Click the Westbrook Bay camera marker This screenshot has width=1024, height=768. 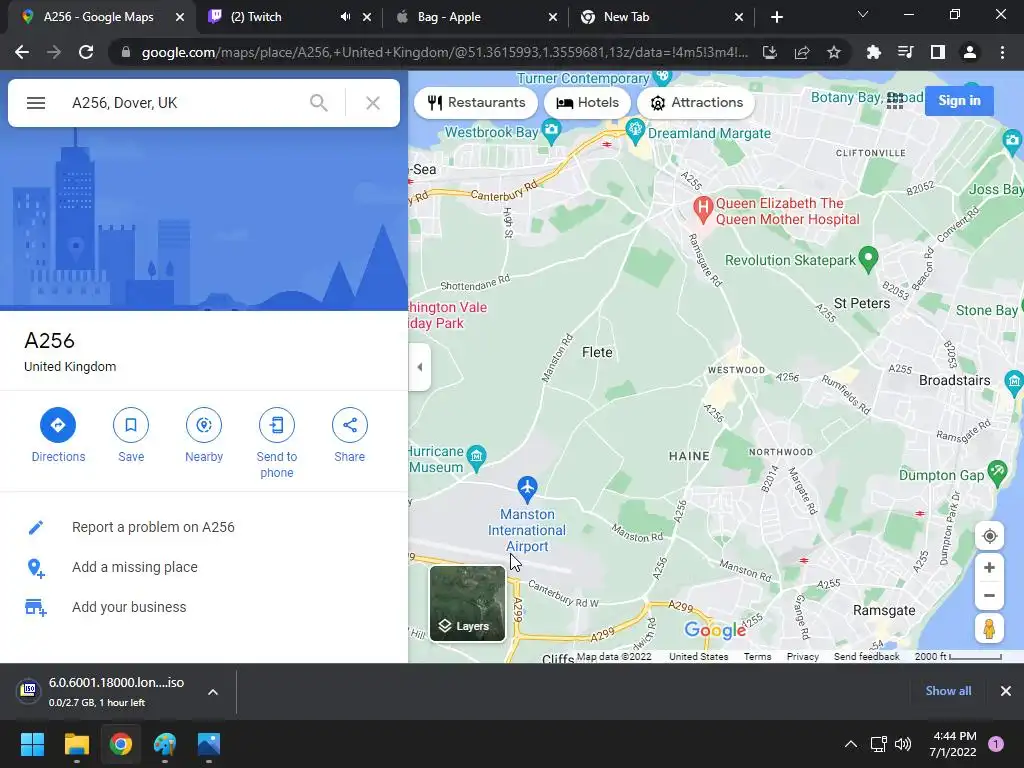pos(552,131)
